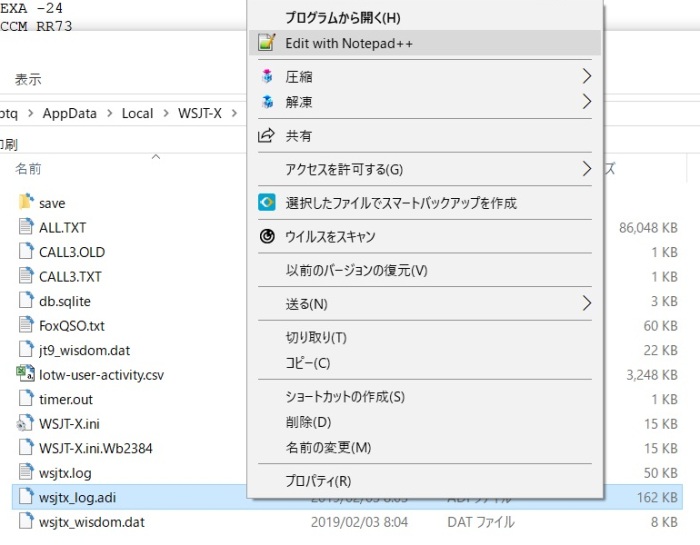This screenshot has height=545, width=700.
Task: Click the db.sqlite file icon
Action: click(x=26, y=300)
